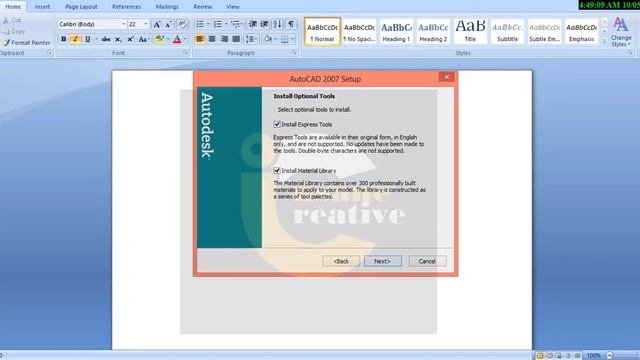Uncheck Install Express Tools

click(x=277, y=124)
